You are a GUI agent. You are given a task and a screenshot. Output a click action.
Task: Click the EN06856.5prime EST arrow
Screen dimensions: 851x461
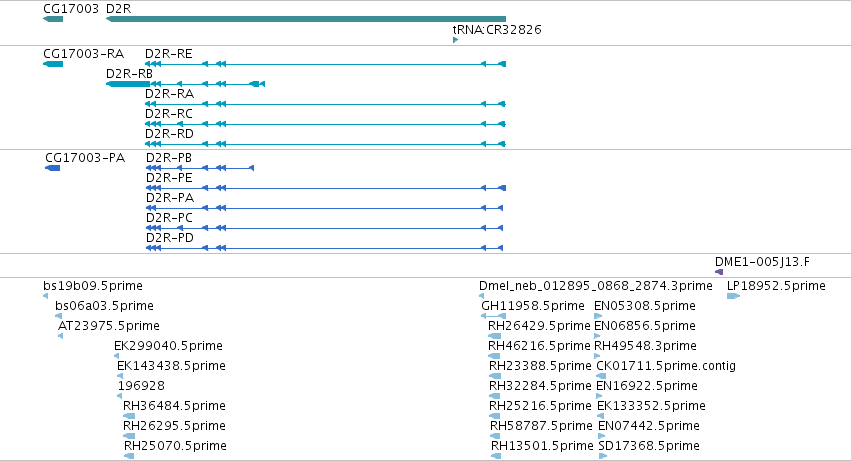(x=598, y=336)
